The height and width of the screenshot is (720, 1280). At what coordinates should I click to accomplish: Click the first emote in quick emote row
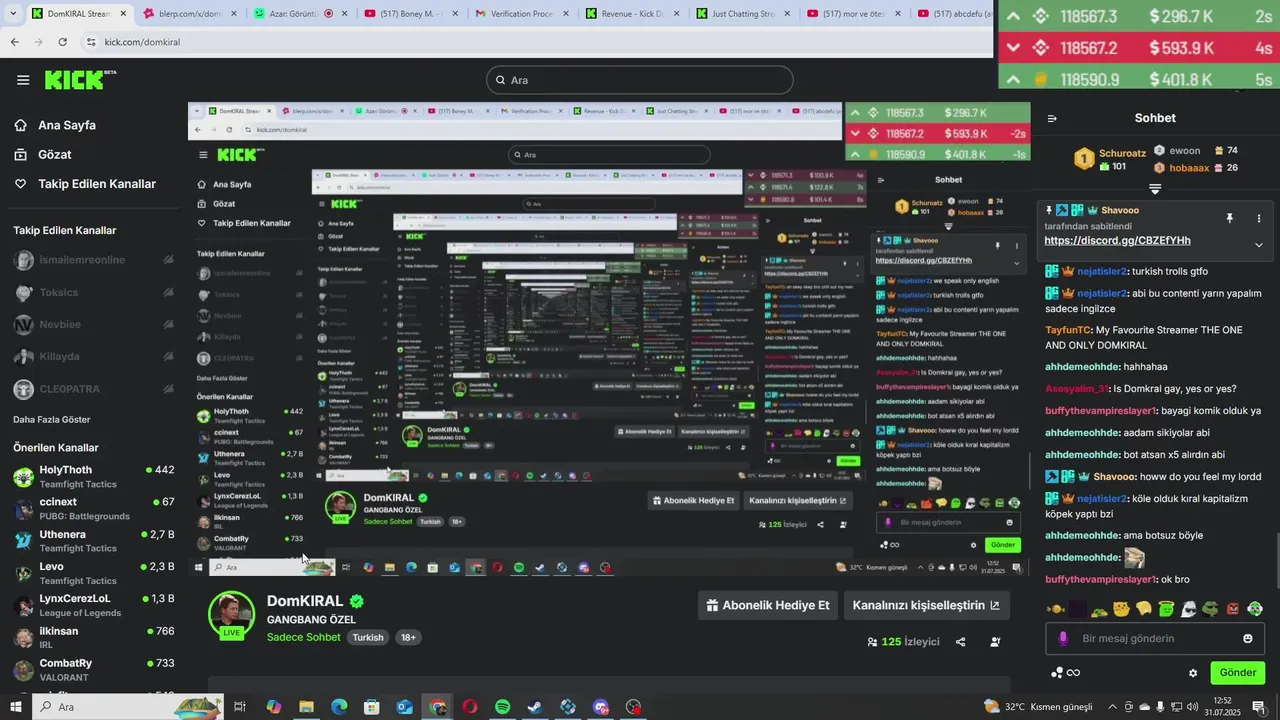[x=1056, y=608]
